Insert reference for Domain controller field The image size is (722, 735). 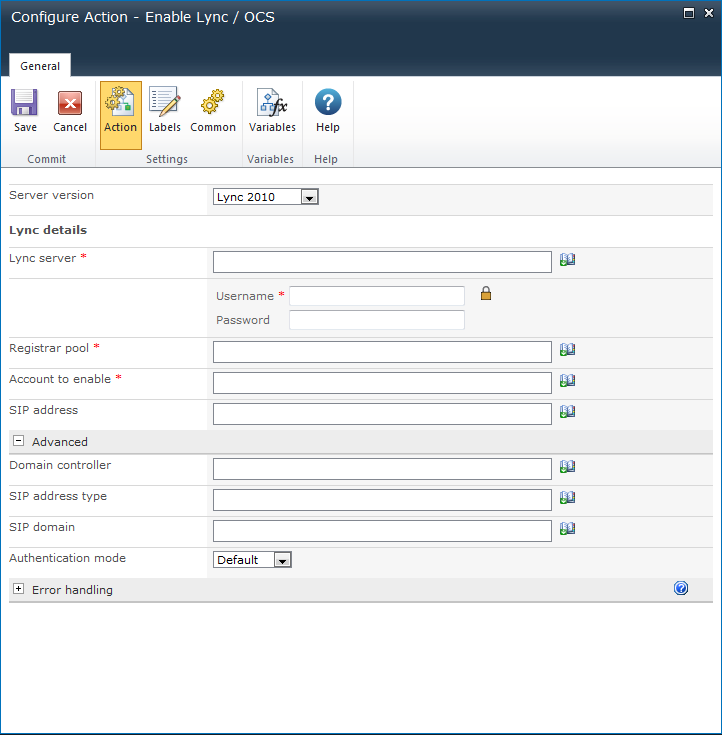(x=567, y=466)
